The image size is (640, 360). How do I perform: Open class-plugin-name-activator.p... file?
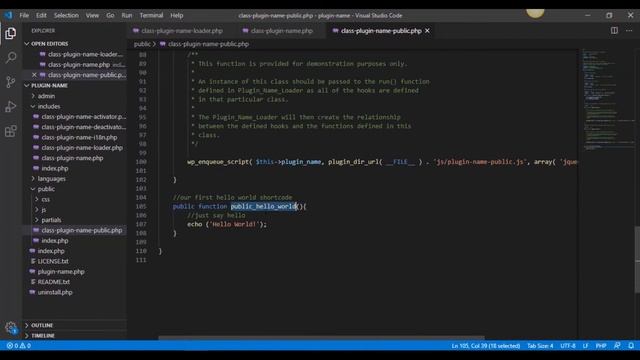coord(84,116)
